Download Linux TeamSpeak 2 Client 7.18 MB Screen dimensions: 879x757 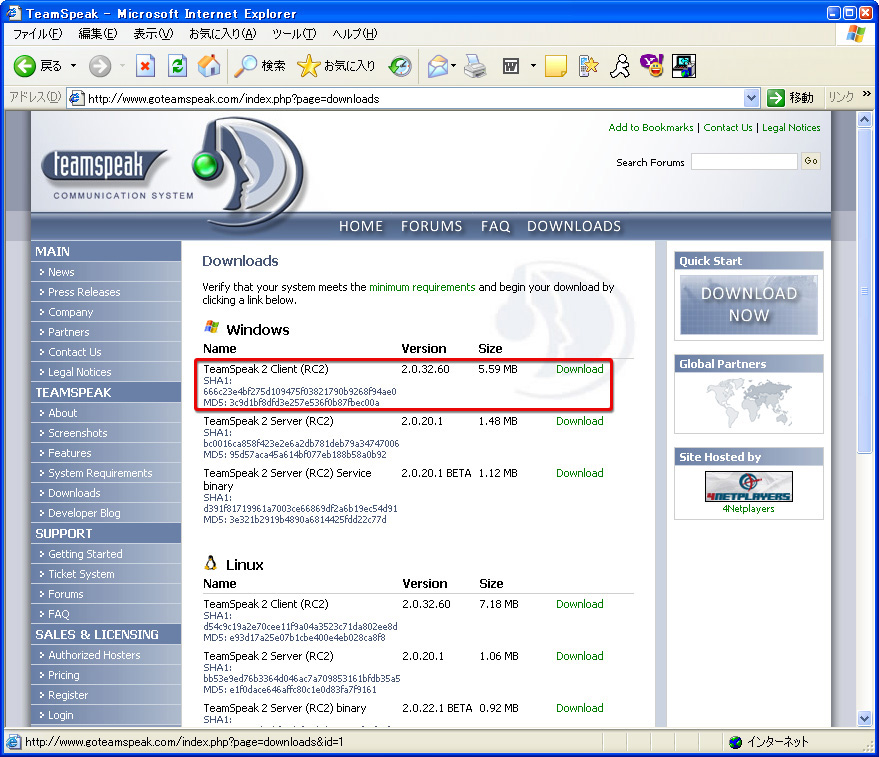point(580,604)
